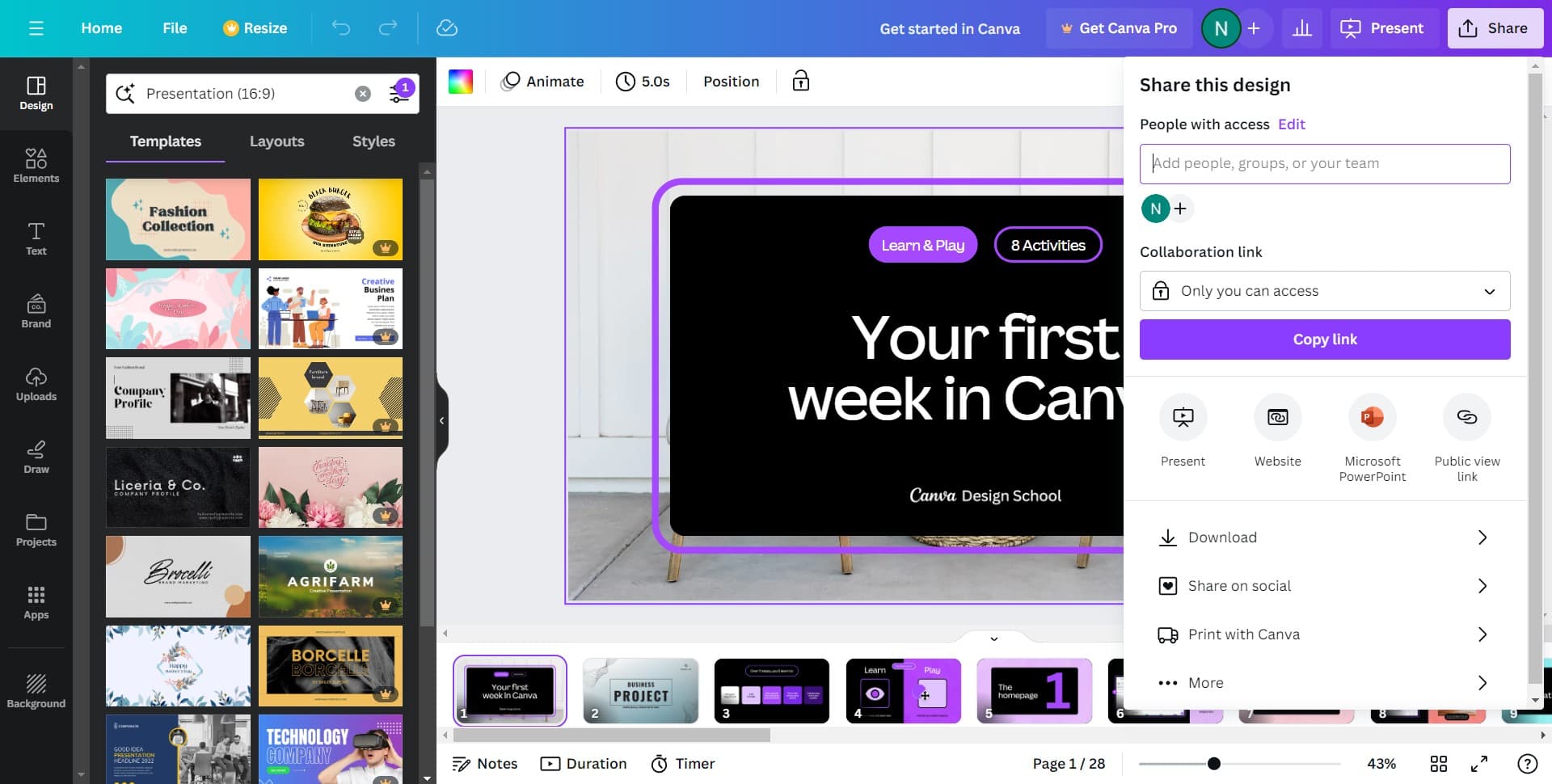1552x784 pixels.
Task: Click the undo arrow icon
Action: 341,28
